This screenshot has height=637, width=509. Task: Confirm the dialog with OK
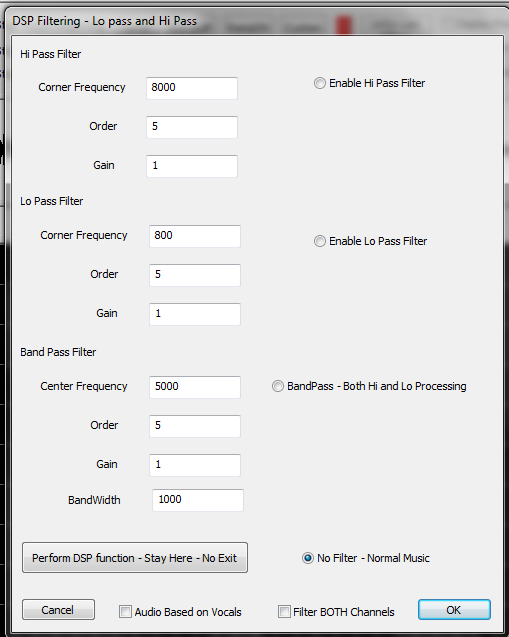tap(454, 610)
